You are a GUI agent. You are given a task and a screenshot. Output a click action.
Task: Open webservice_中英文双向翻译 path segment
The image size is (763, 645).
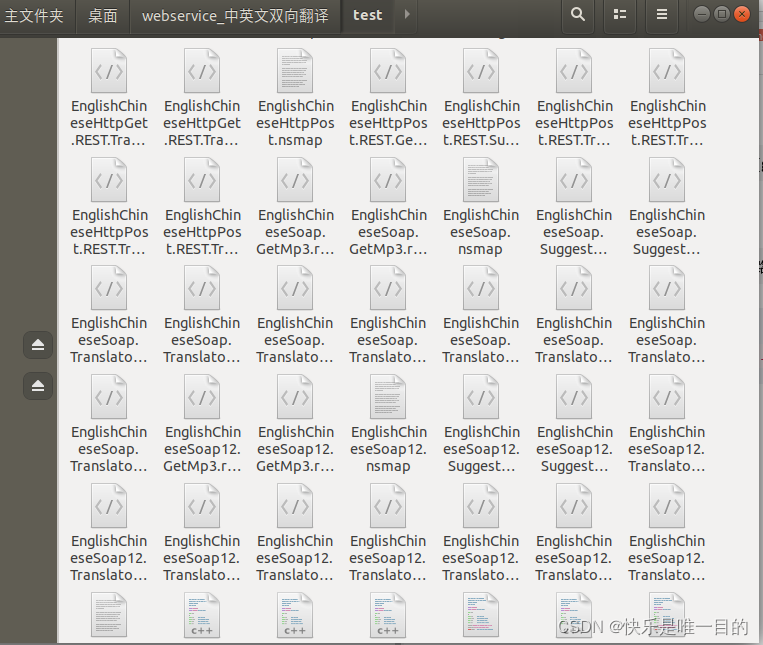click(x=235, y=16)
